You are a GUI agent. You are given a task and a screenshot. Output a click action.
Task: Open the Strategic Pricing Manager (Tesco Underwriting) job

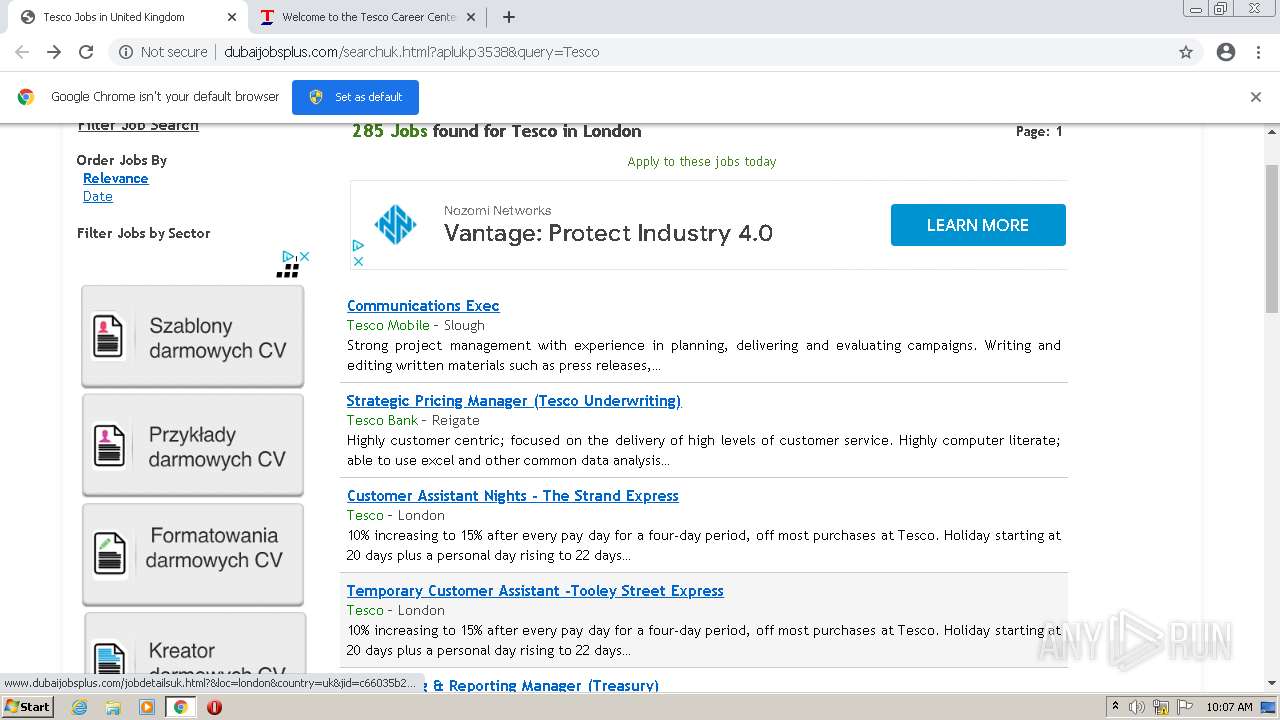(x=514, y=401)
